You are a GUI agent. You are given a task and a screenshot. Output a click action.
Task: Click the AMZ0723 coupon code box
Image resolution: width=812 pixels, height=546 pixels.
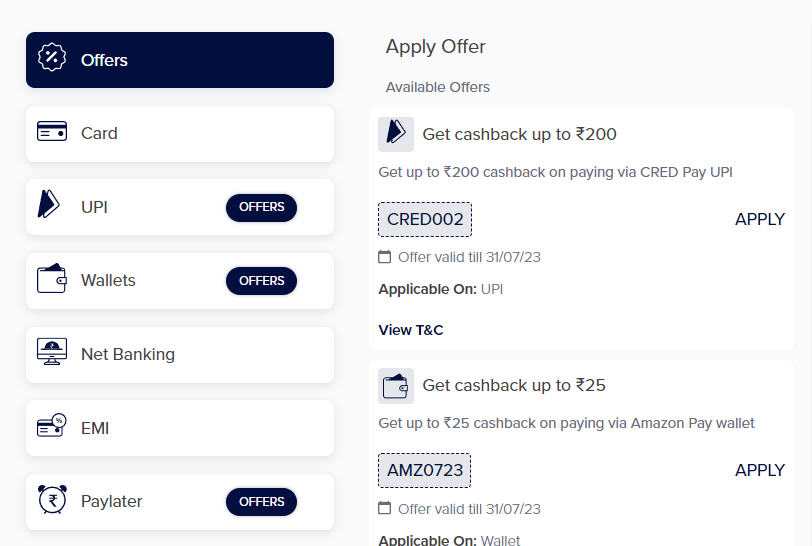pos(425,470)
